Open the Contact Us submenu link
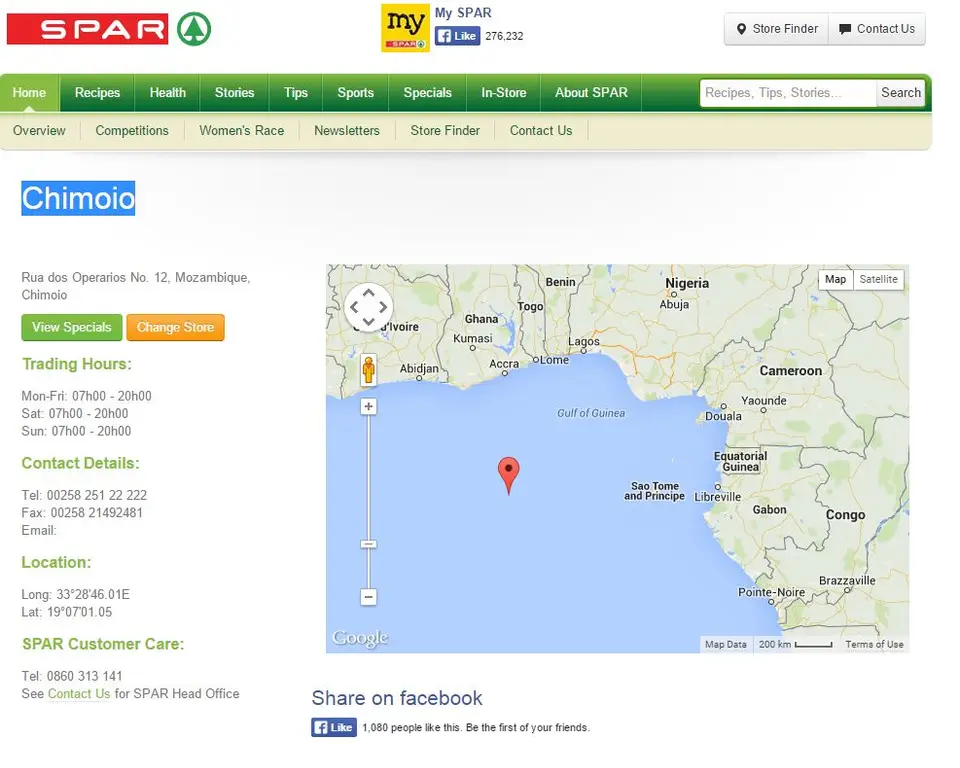Image resolution: width=960 pixels, height=768 pixels. (x=541, y=130)
